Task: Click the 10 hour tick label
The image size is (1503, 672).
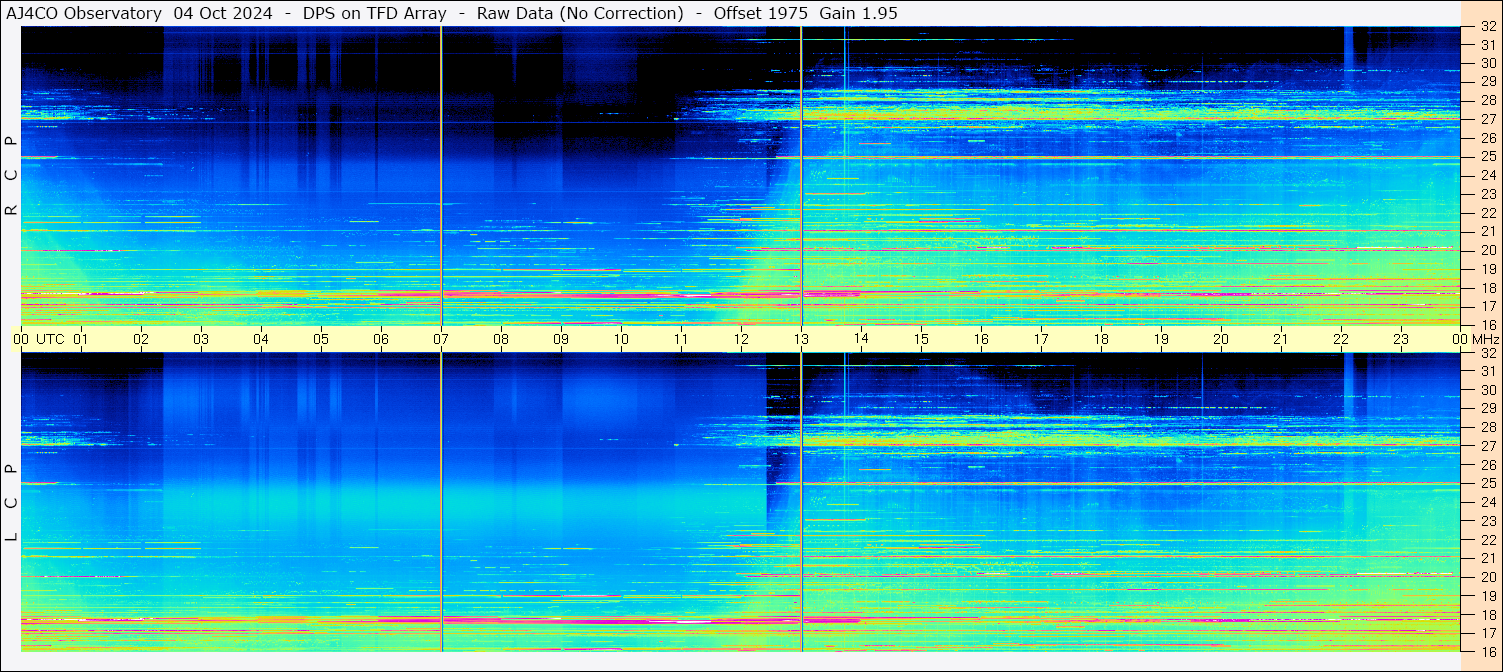Action: [x=621, y=339]
